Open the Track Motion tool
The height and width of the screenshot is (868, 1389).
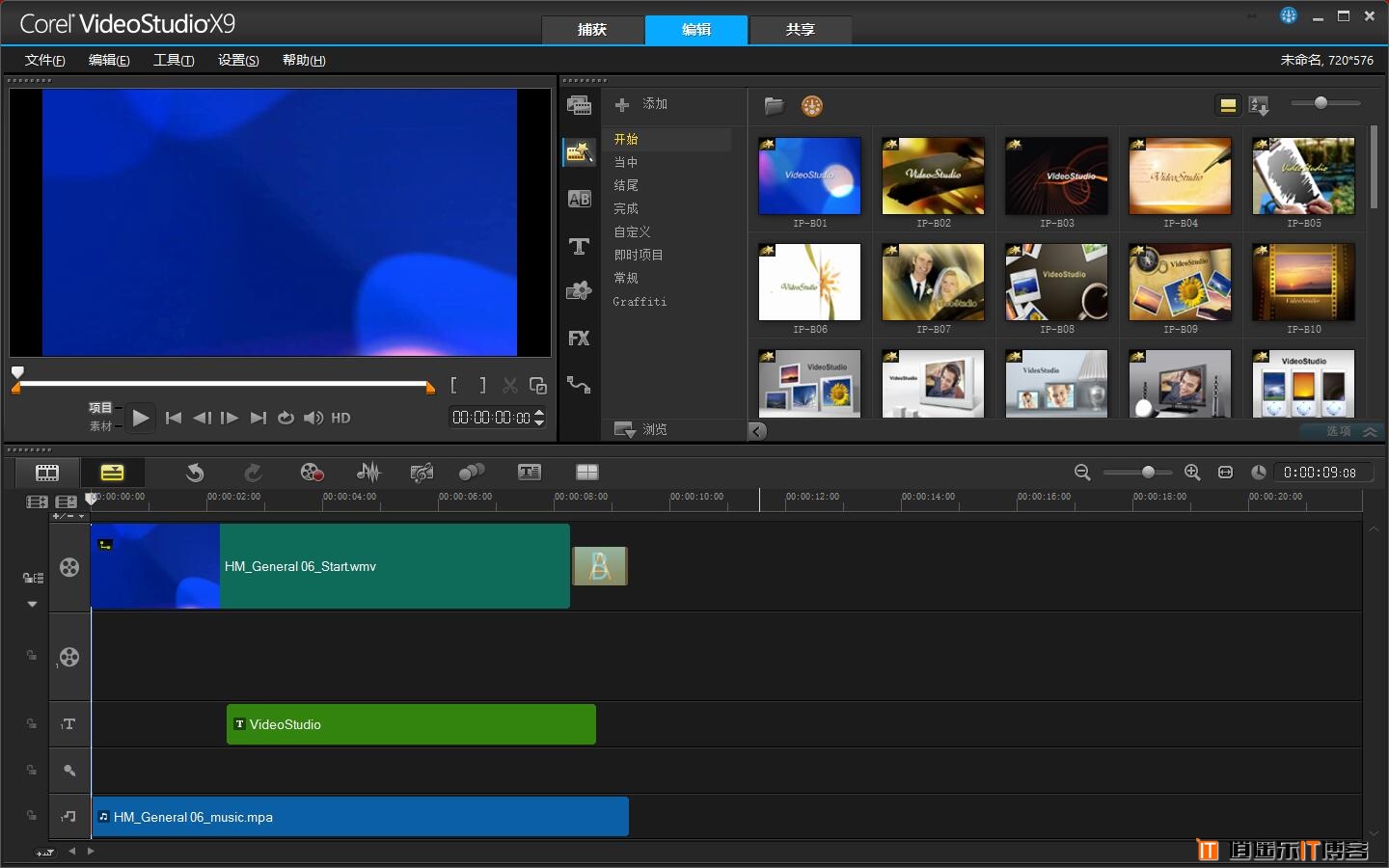pos(472,473)
